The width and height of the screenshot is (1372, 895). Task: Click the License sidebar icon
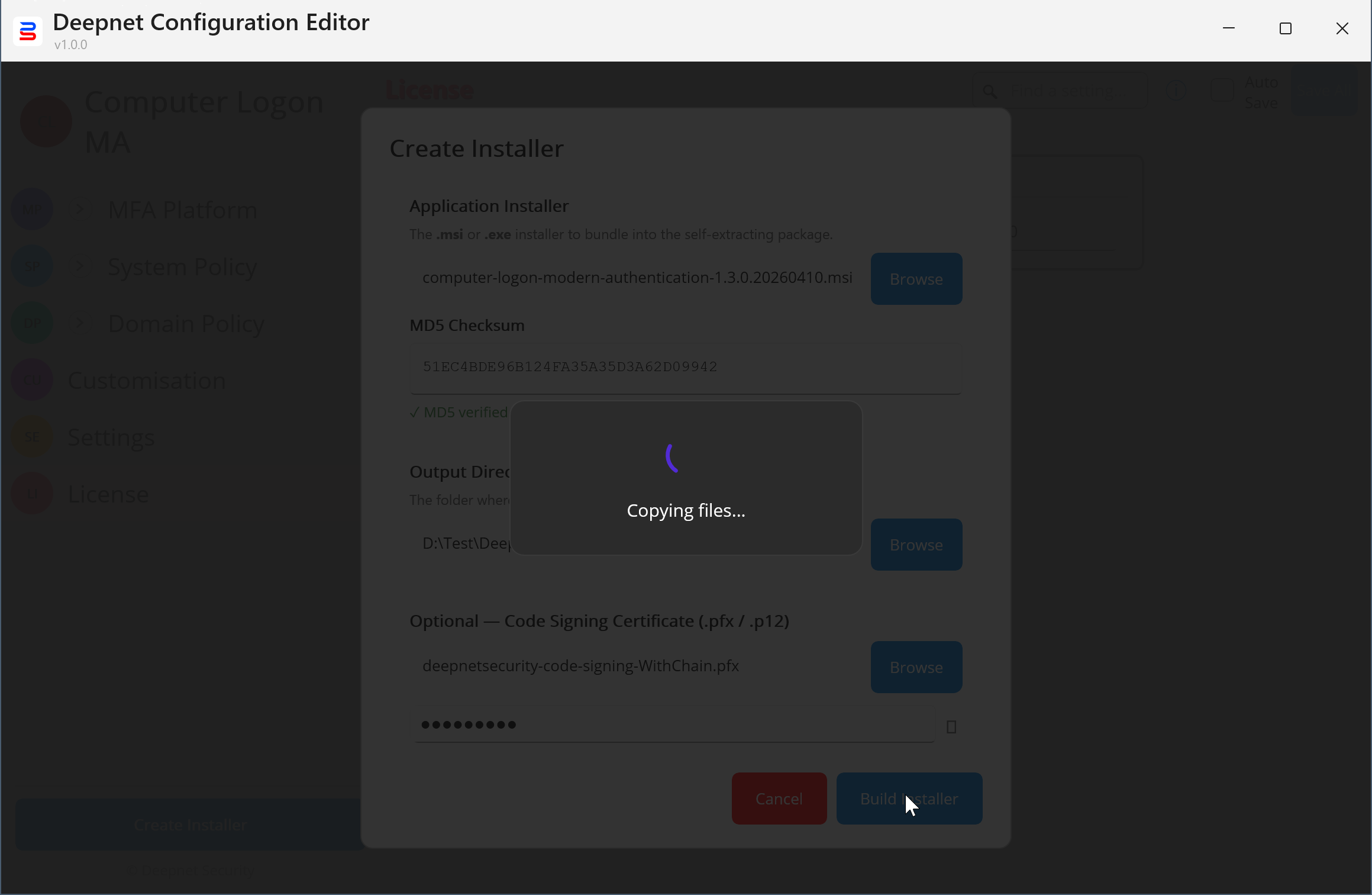click(32, 494)
